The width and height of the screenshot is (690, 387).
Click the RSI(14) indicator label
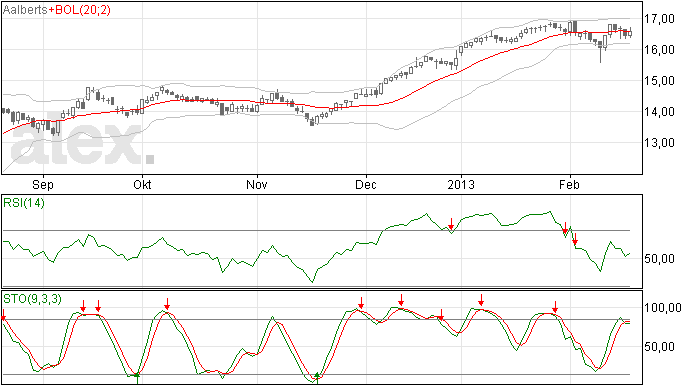[x=24, y=203]
